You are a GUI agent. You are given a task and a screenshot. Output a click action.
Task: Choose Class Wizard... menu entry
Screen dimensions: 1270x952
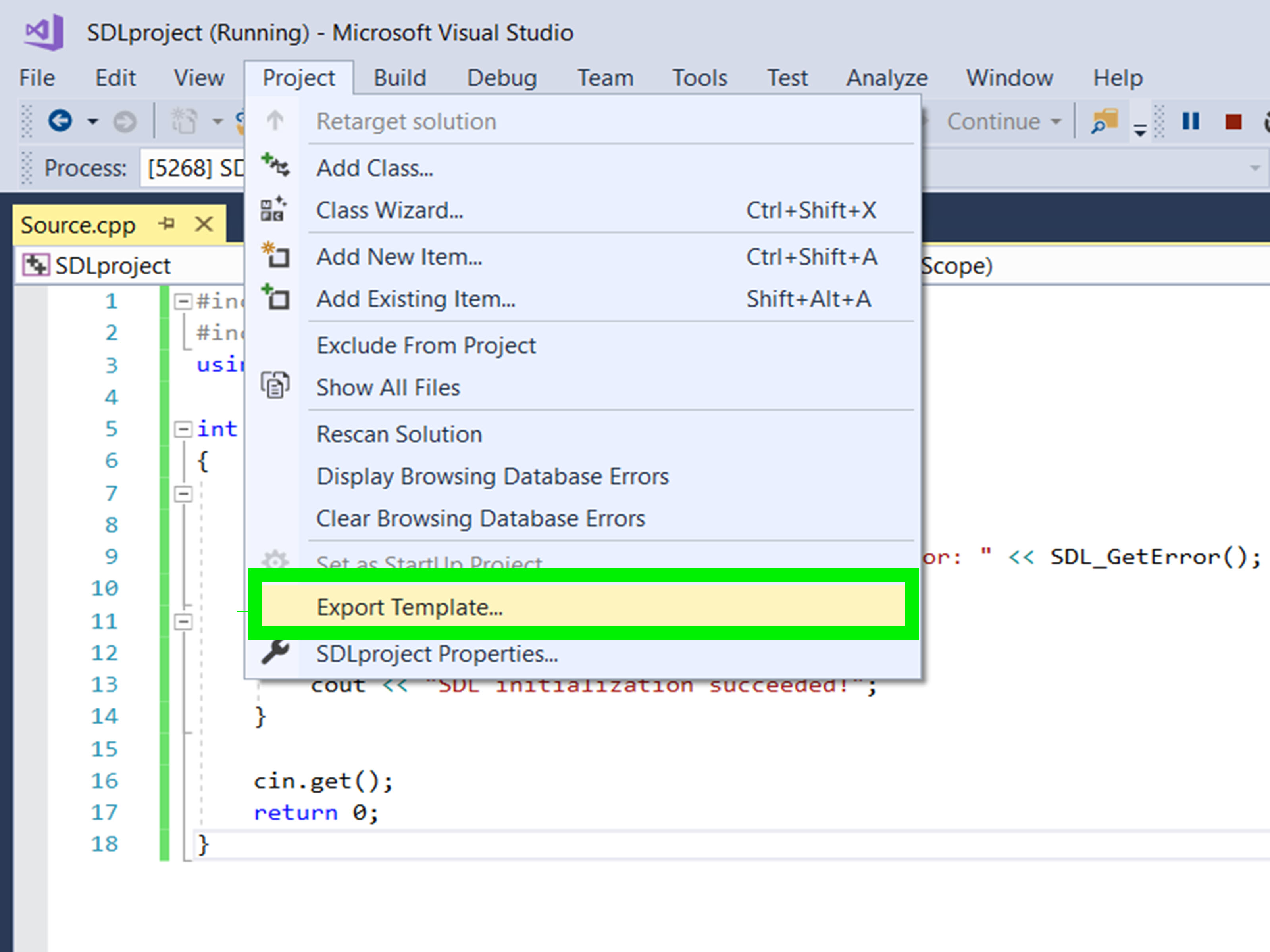pyautogui.click(x=583, y=211)
